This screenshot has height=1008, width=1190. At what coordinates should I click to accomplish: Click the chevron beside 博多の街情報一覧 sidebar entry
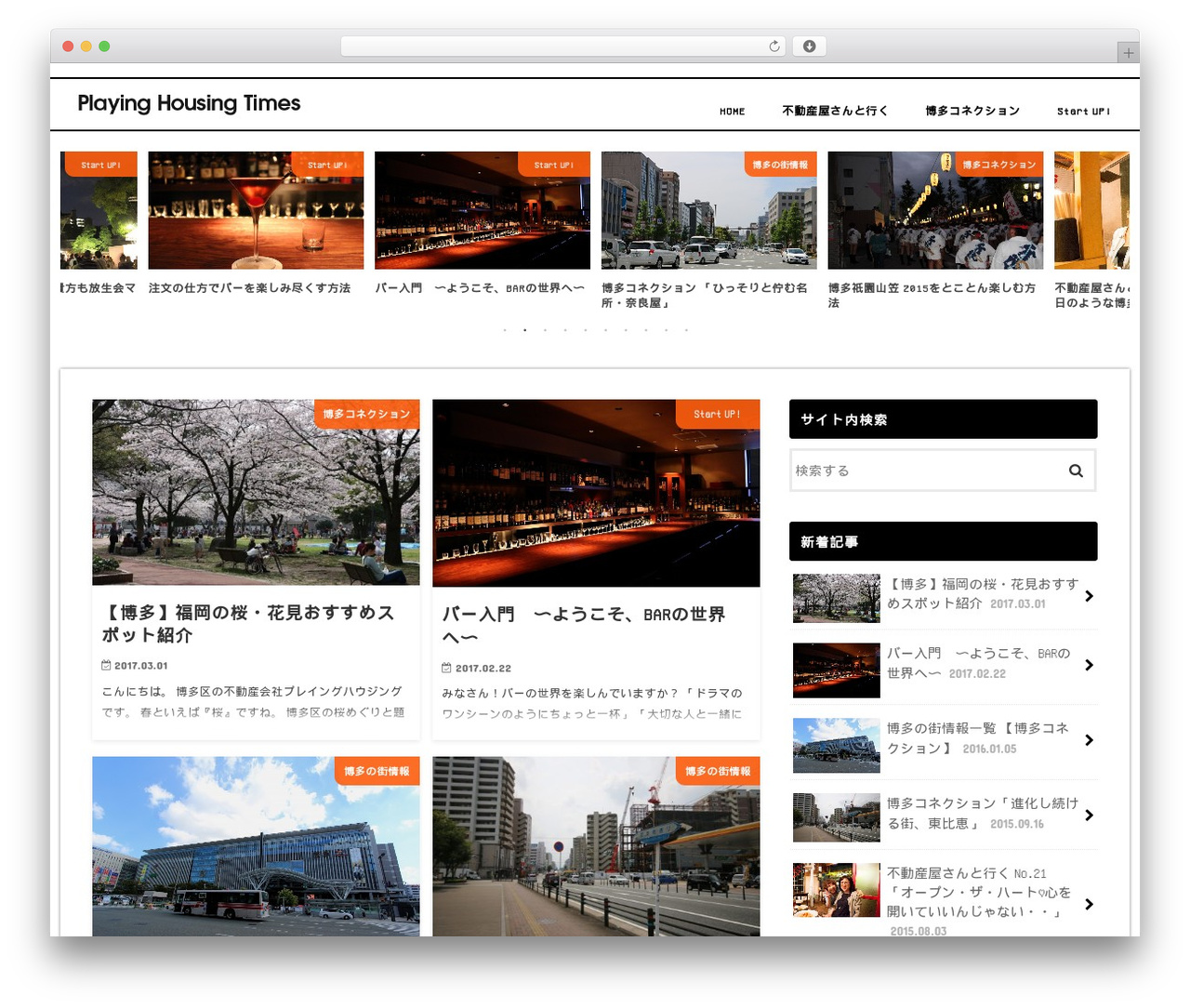point(1090,740)
